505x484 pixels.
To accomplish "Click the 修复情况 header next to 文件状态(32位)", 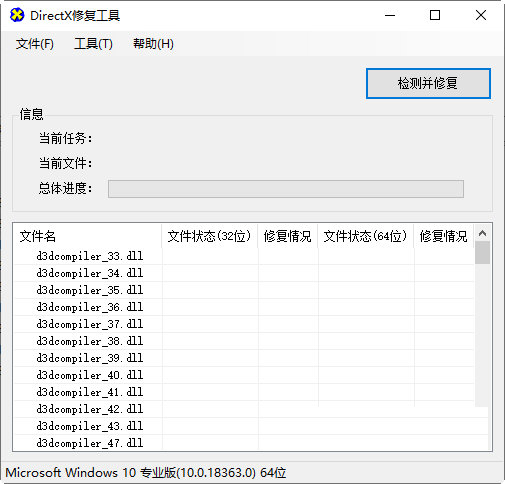I will click(x=287, y=236).
